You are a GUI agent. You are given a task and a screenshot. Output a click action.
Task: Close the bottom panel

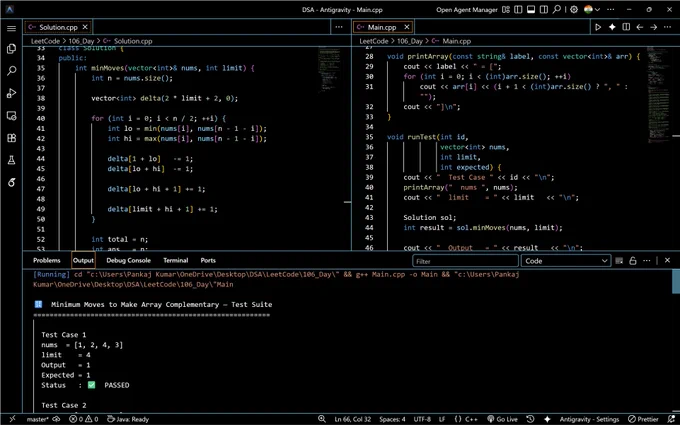tap(667, 261)
